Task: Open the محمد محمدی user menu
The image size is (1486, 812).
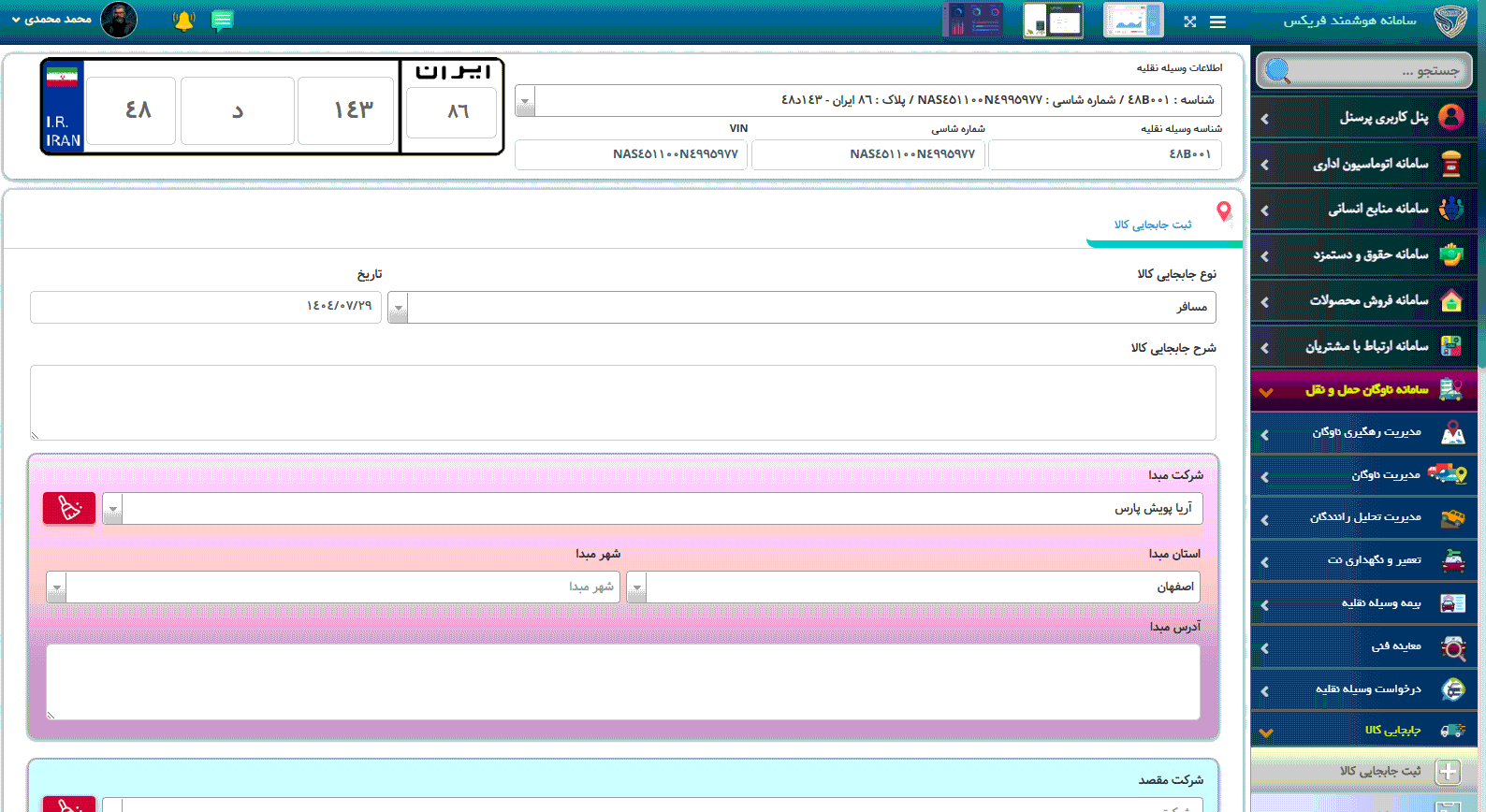Action: (51, 20)
